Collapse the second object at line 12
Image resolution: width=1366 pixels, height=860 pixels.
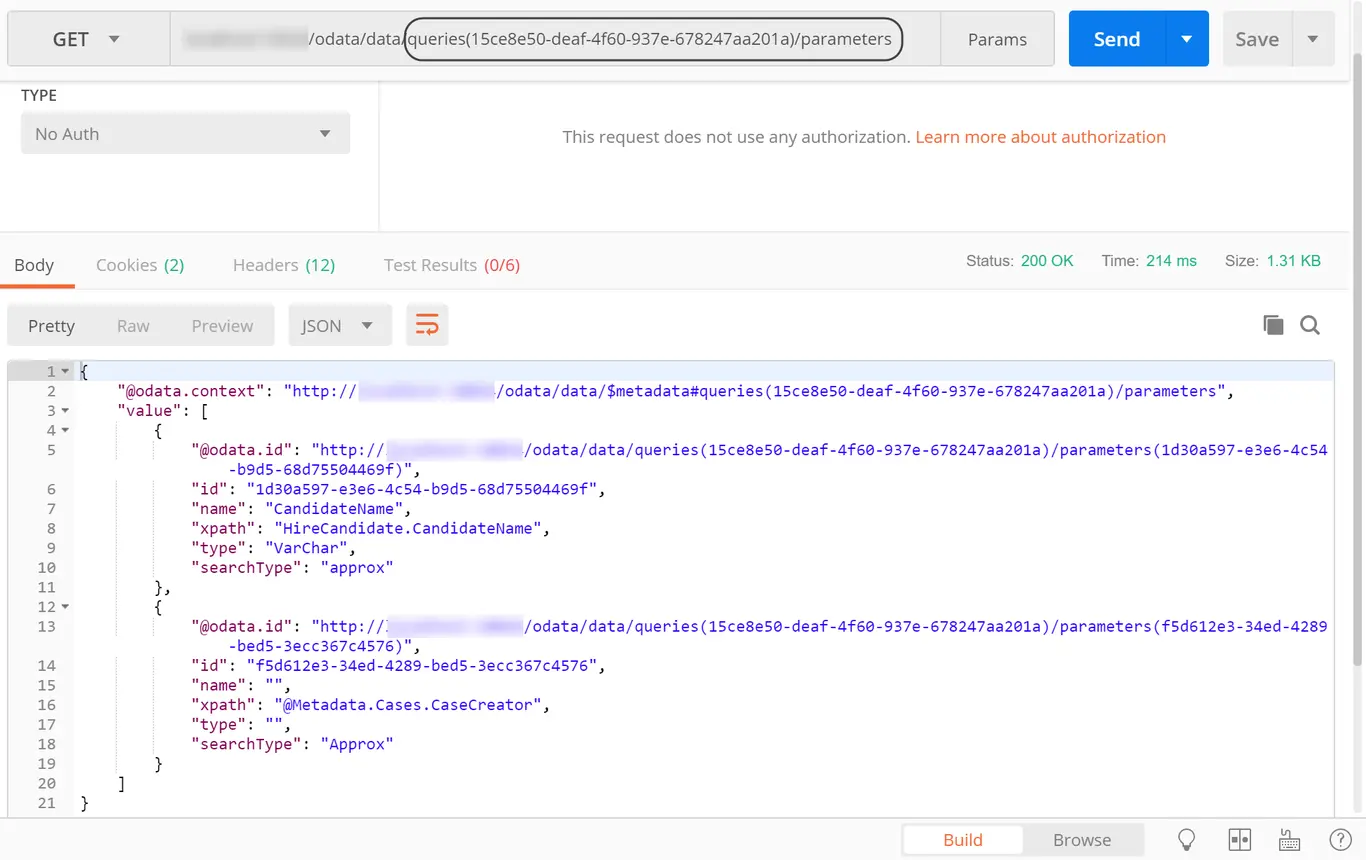point(65,606)
